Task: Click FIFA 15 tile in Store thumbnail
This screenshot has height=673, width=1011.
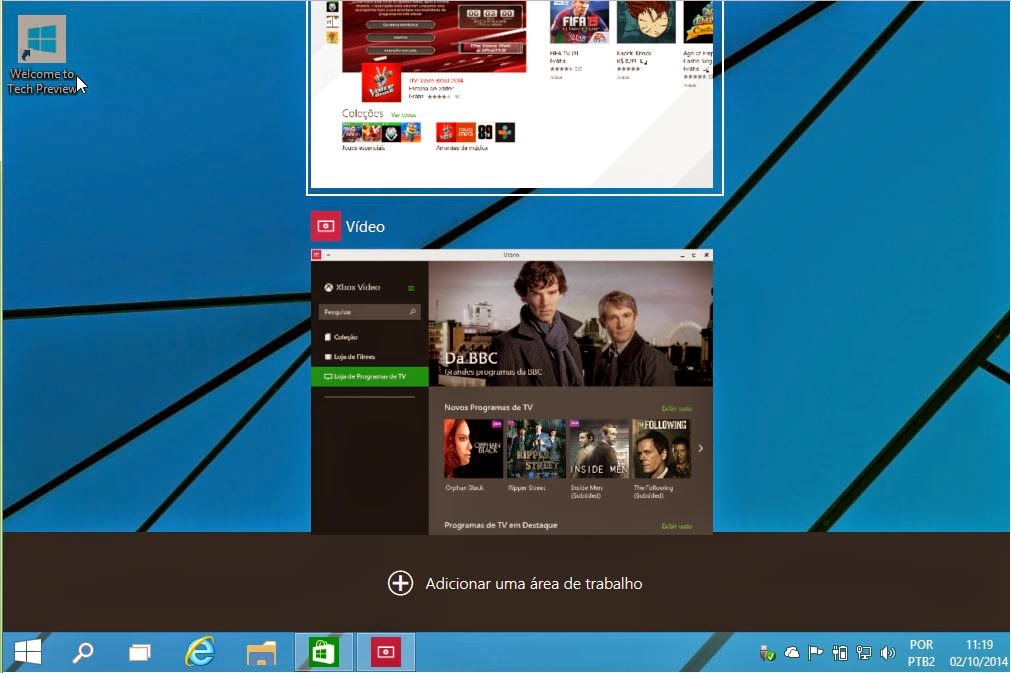Action: 579,22
